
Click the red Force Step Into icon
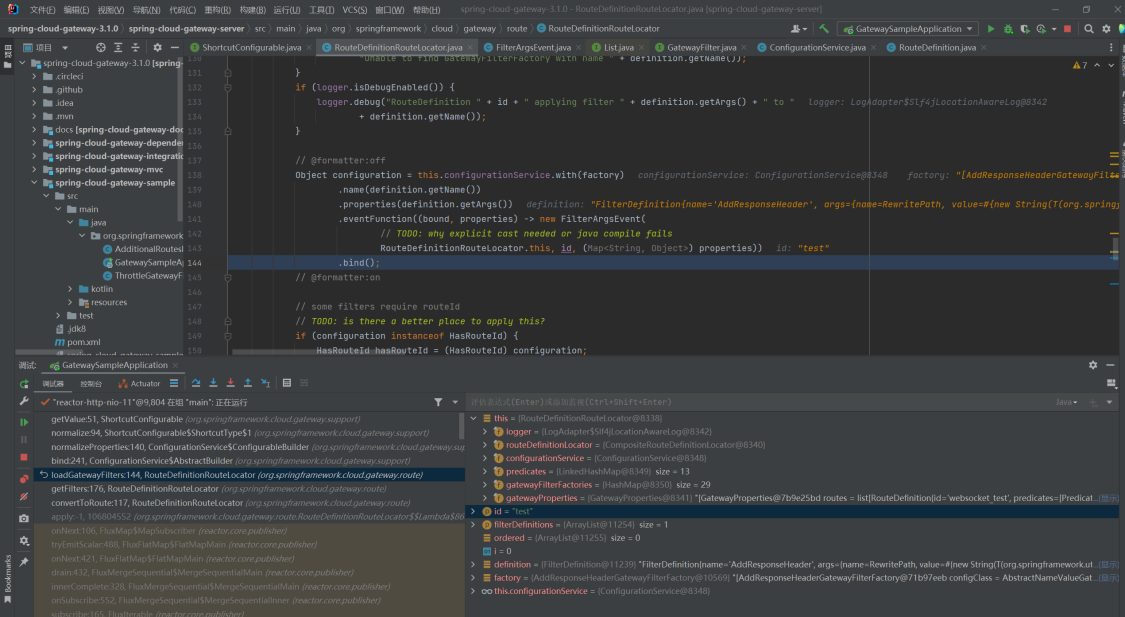tap(230, 383)
